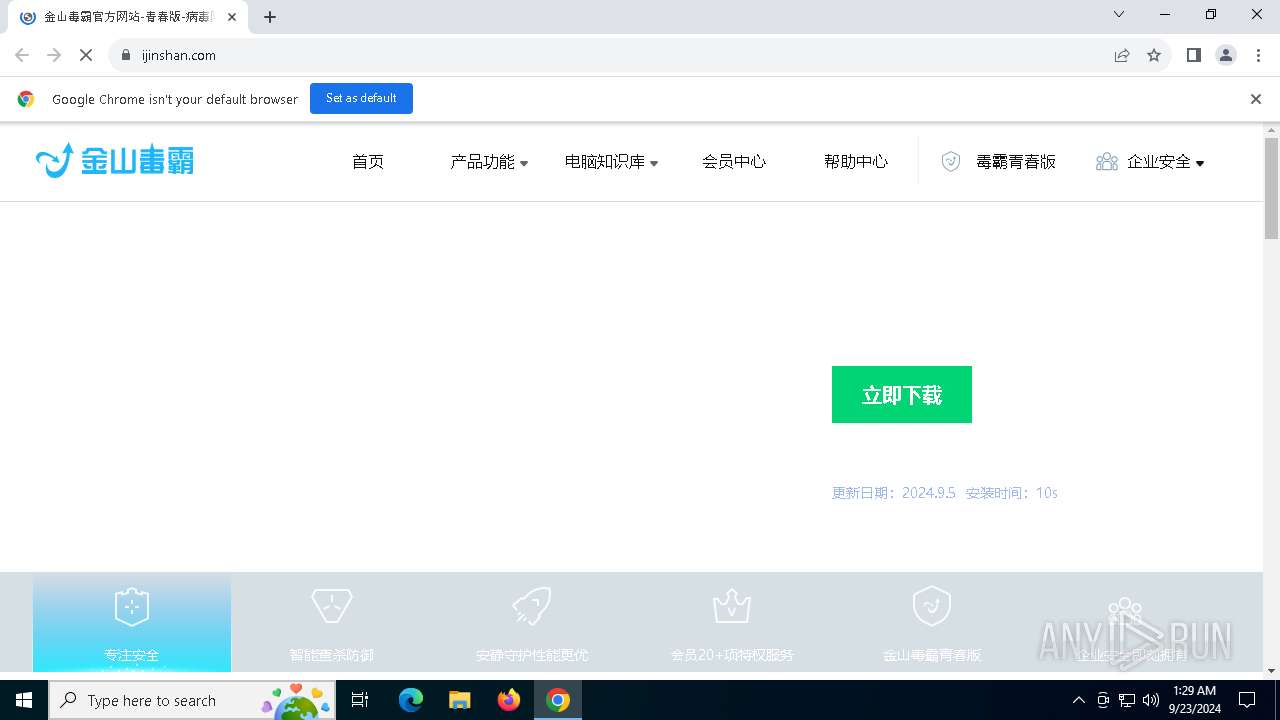Close the 金山毒霸 browser tab
This screenshot has width=1280, height=720.
click(x=232, y=17)
